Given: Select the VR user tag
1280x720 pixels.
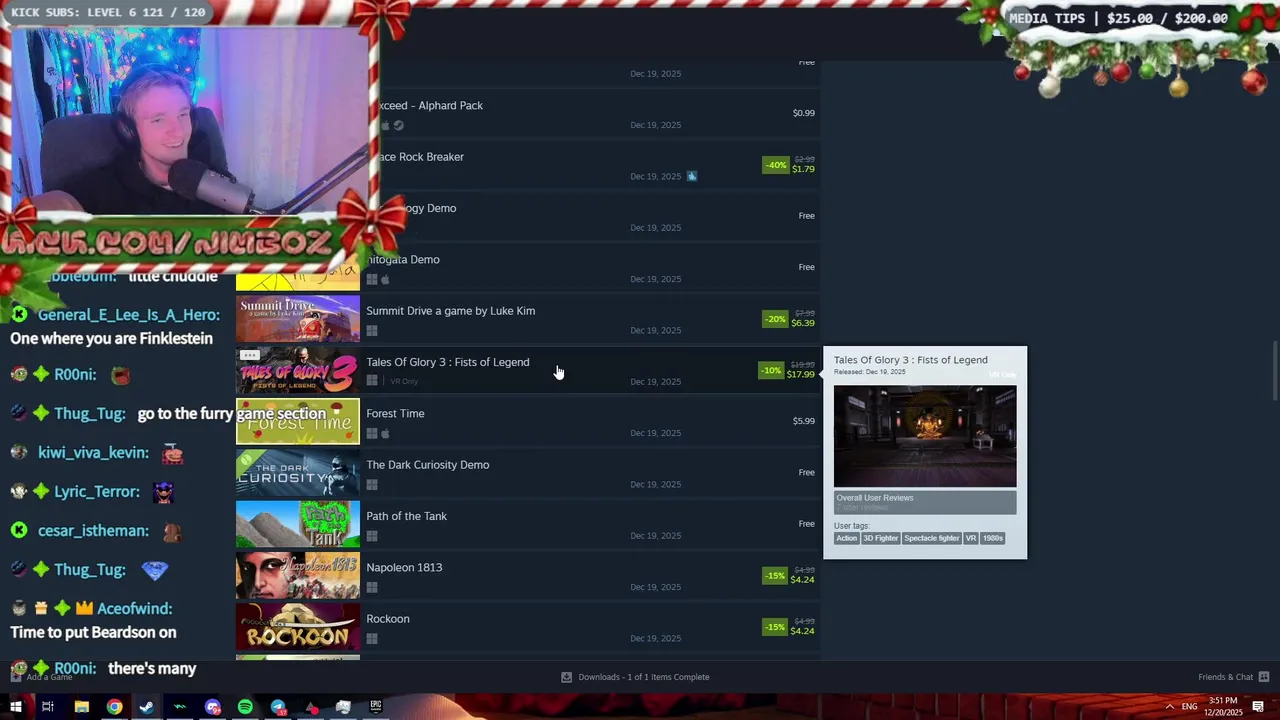Looking at the screenshot, I should (970, 538).
